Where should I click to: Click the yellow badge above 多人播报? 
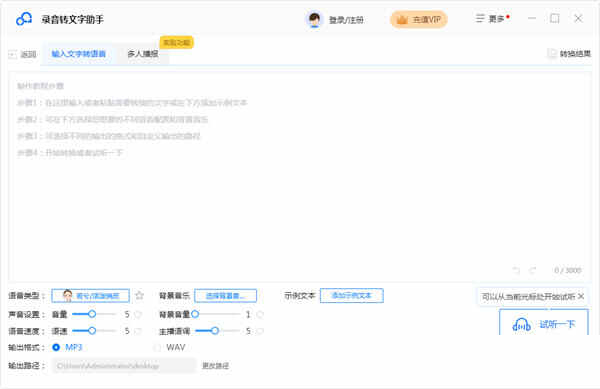[x=176, y=42]
